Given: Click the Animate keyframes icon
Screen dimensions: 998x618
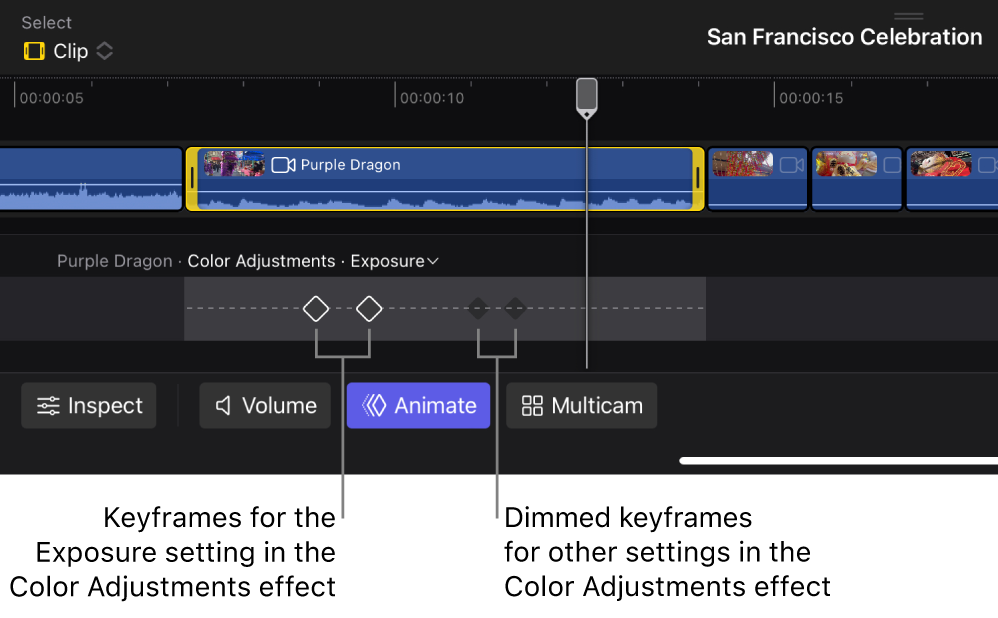Looking at the screenshot, I should 377,405.
